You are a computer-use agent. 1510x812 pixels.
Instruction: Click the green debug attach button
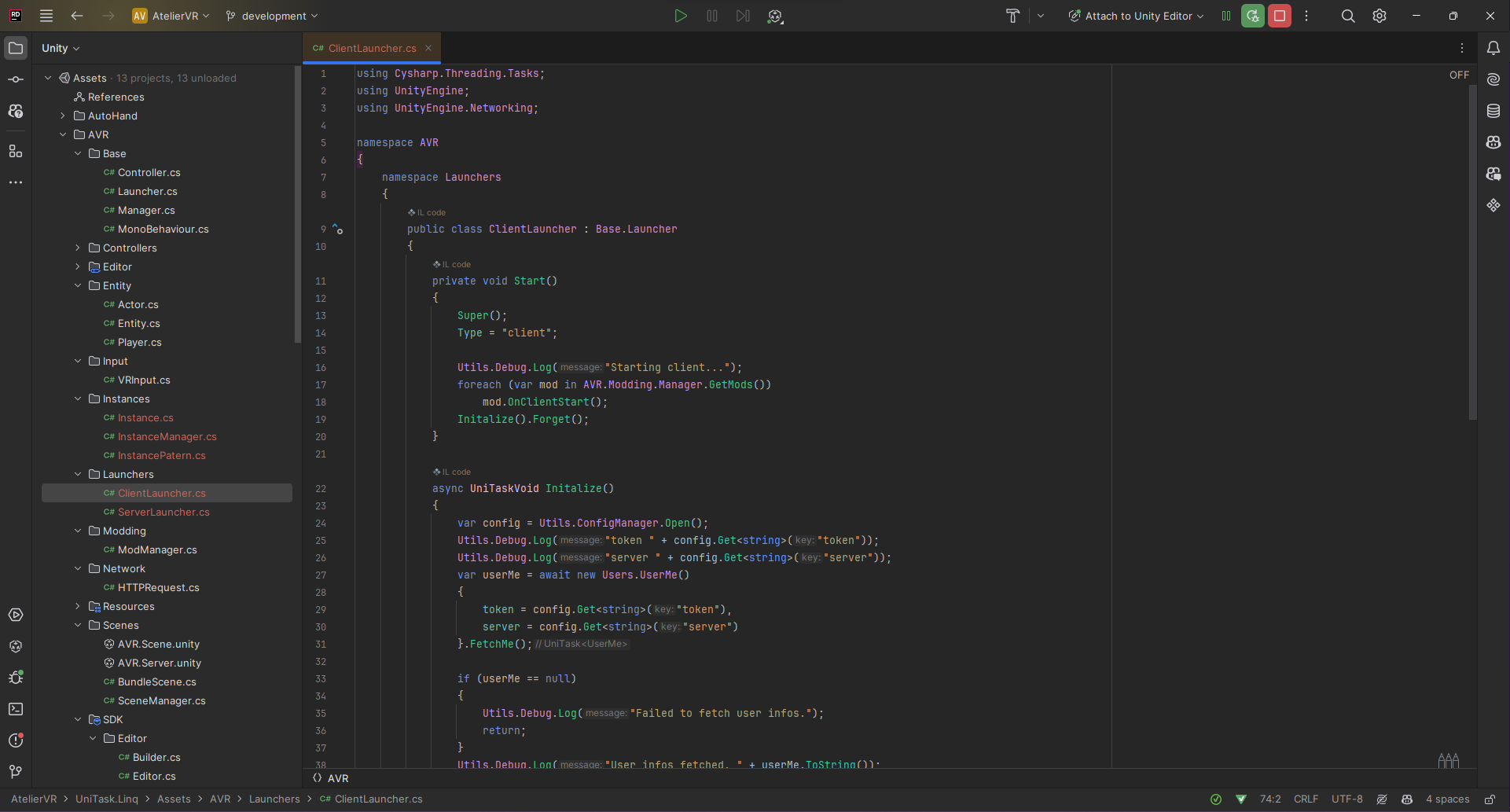pos(1253,16)
